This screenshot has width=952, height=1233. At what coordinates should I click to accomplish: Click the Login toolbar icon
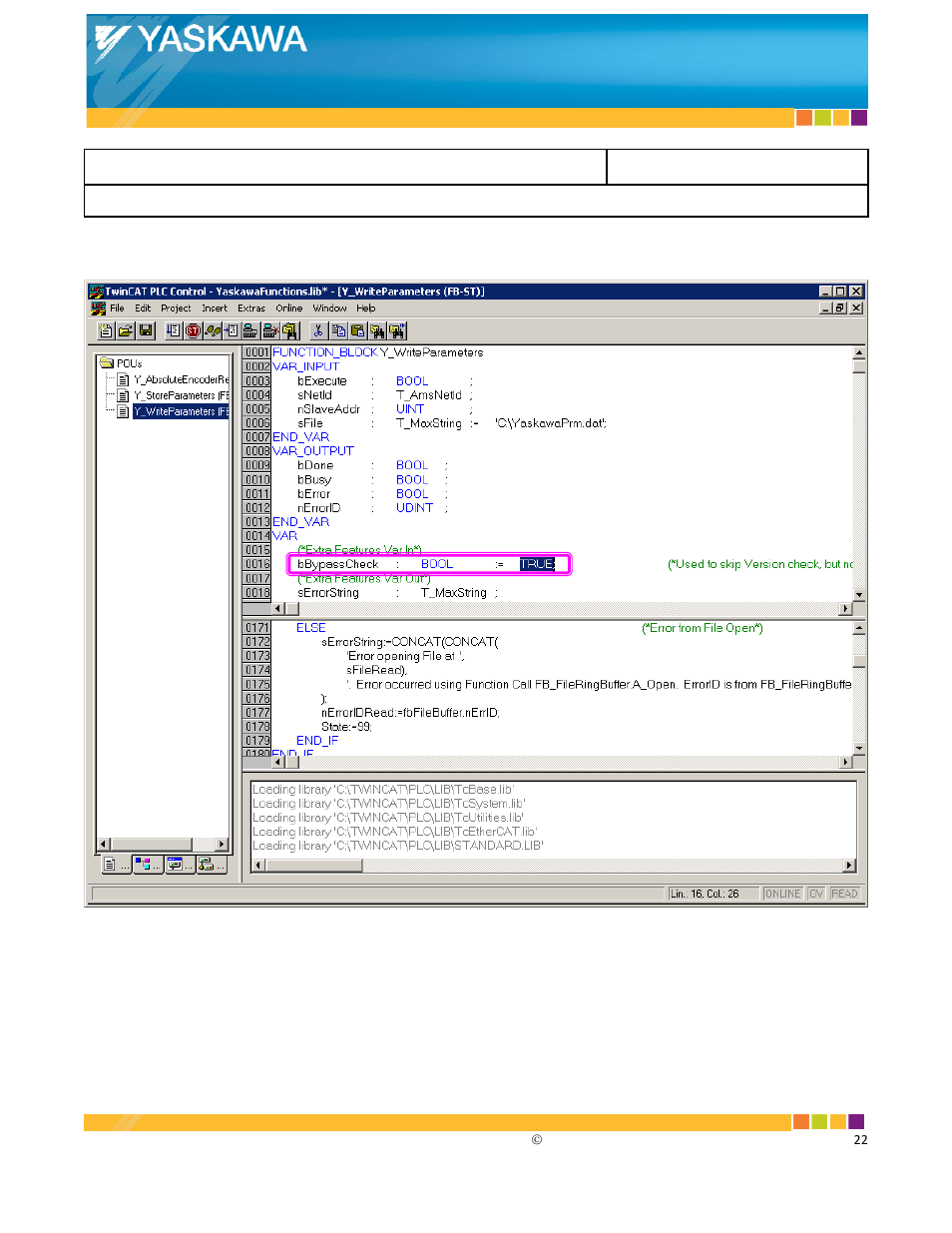(x=251, y=330)
